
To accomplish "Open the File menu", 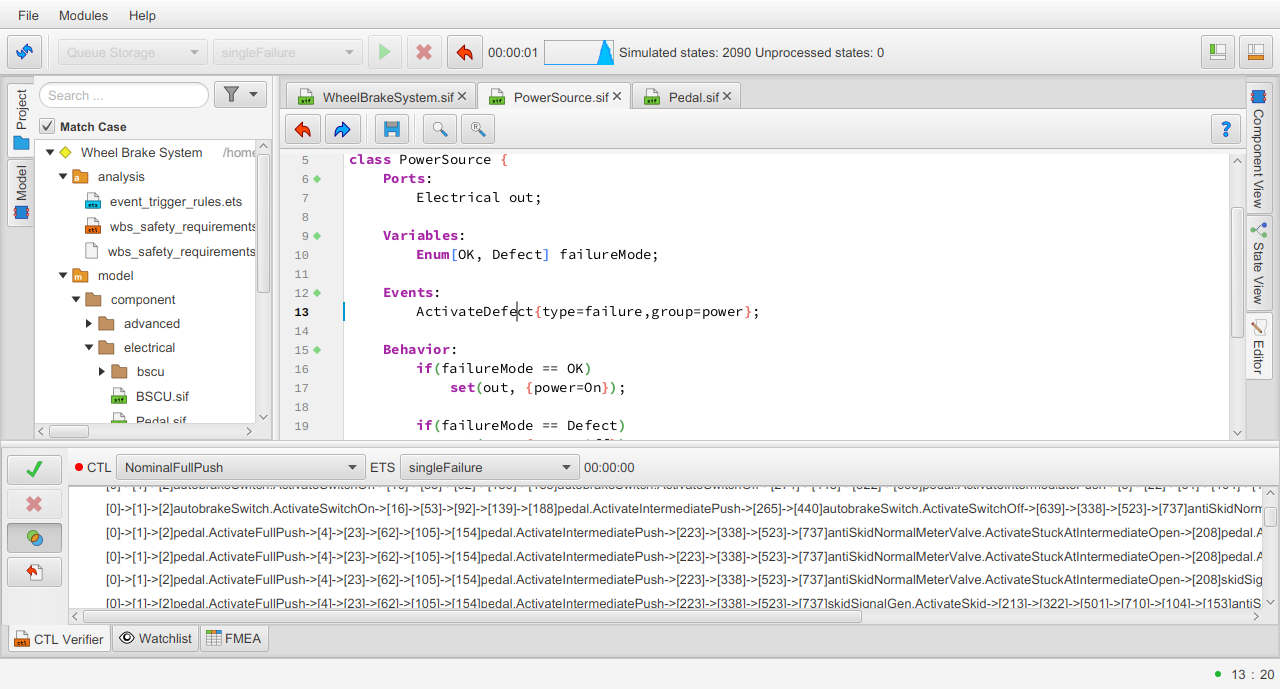I will (29, 16).
